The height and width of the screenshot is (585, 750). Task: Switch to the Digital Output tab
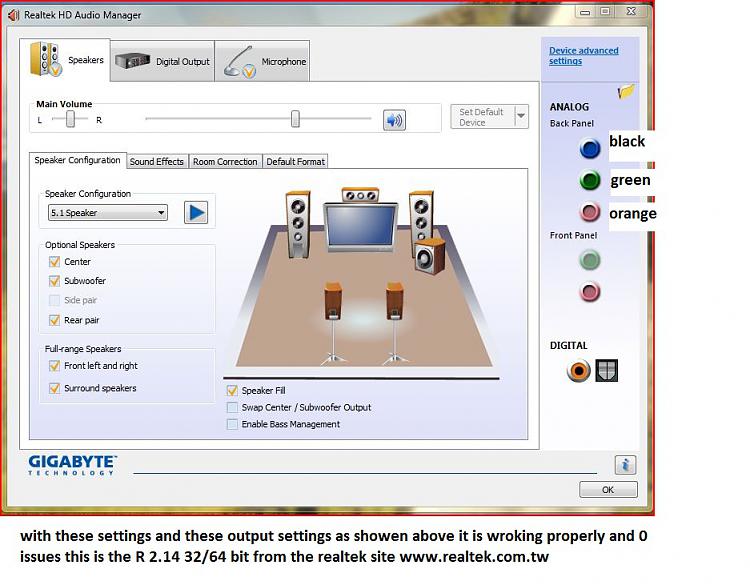[163, 61]
